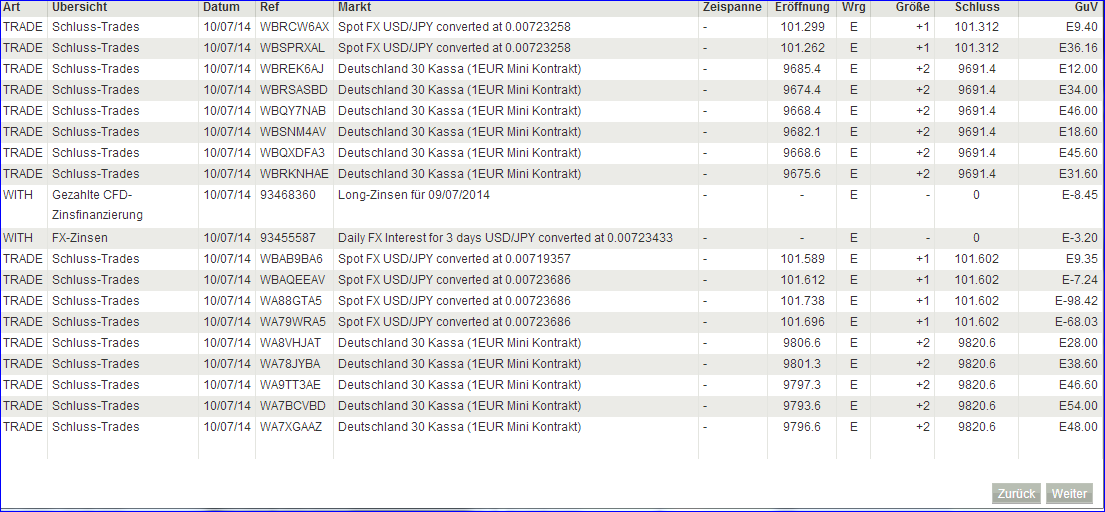Select reference WA9TT3AE
This screenshot has width=1105, height=512.
tap(290, 385)
